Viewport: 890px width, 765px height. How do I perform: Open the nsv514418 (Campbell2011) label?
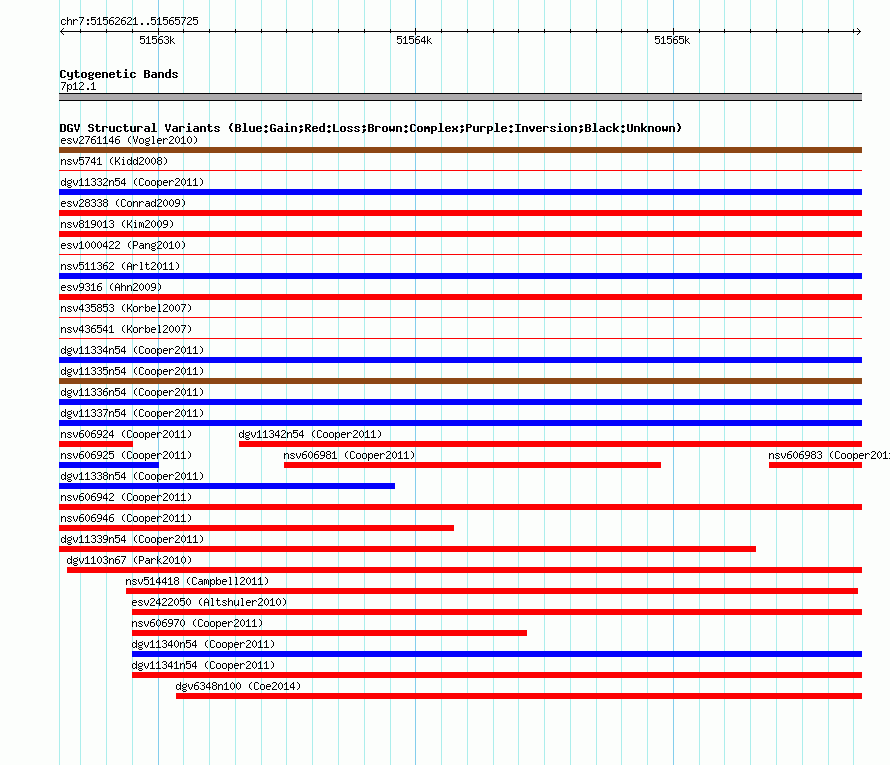coord(197,581)
